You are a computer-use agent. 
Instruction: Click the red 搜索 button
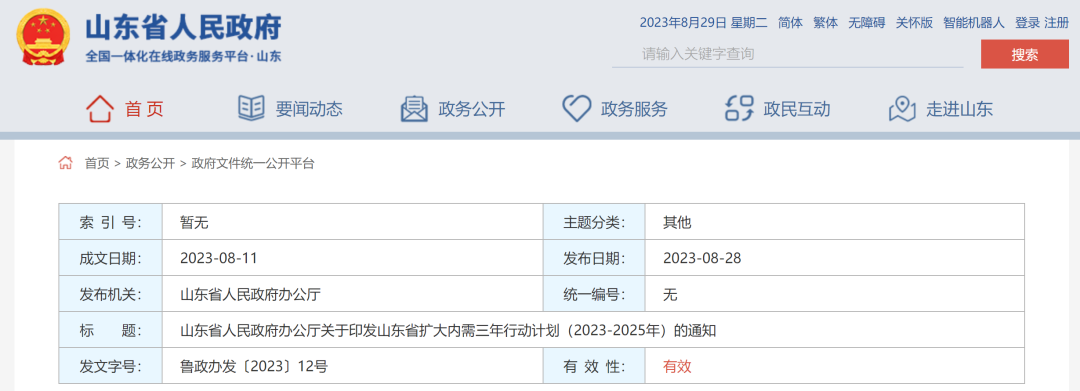tap(1025, 54)
